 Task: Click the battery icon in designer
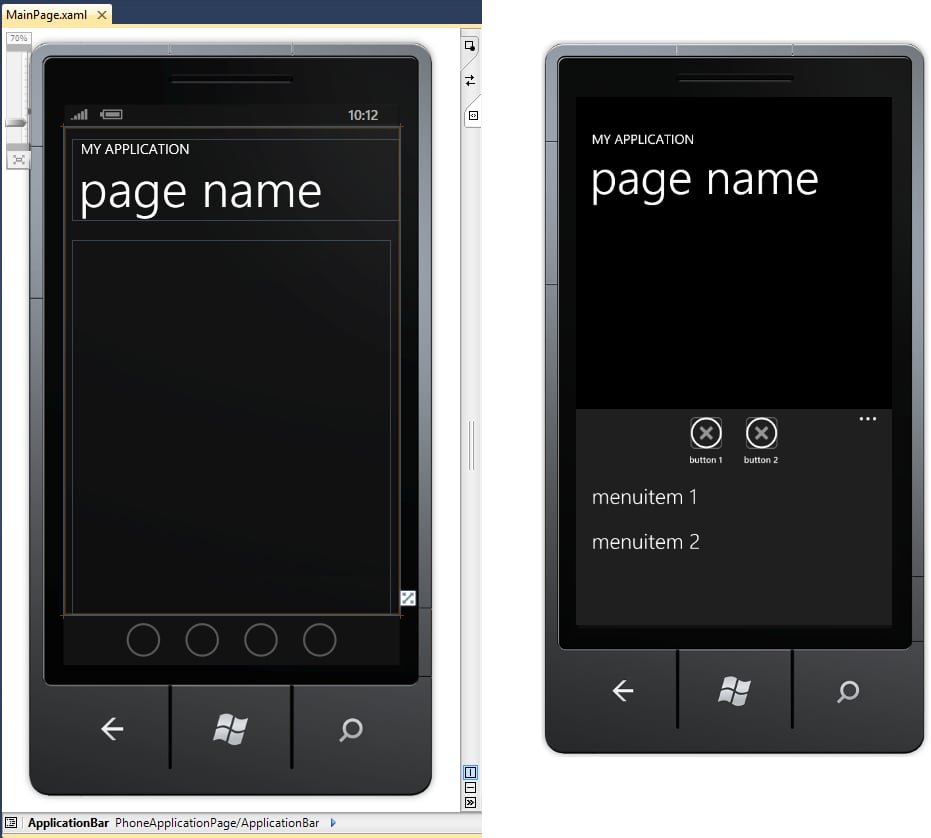click(112, 114)
